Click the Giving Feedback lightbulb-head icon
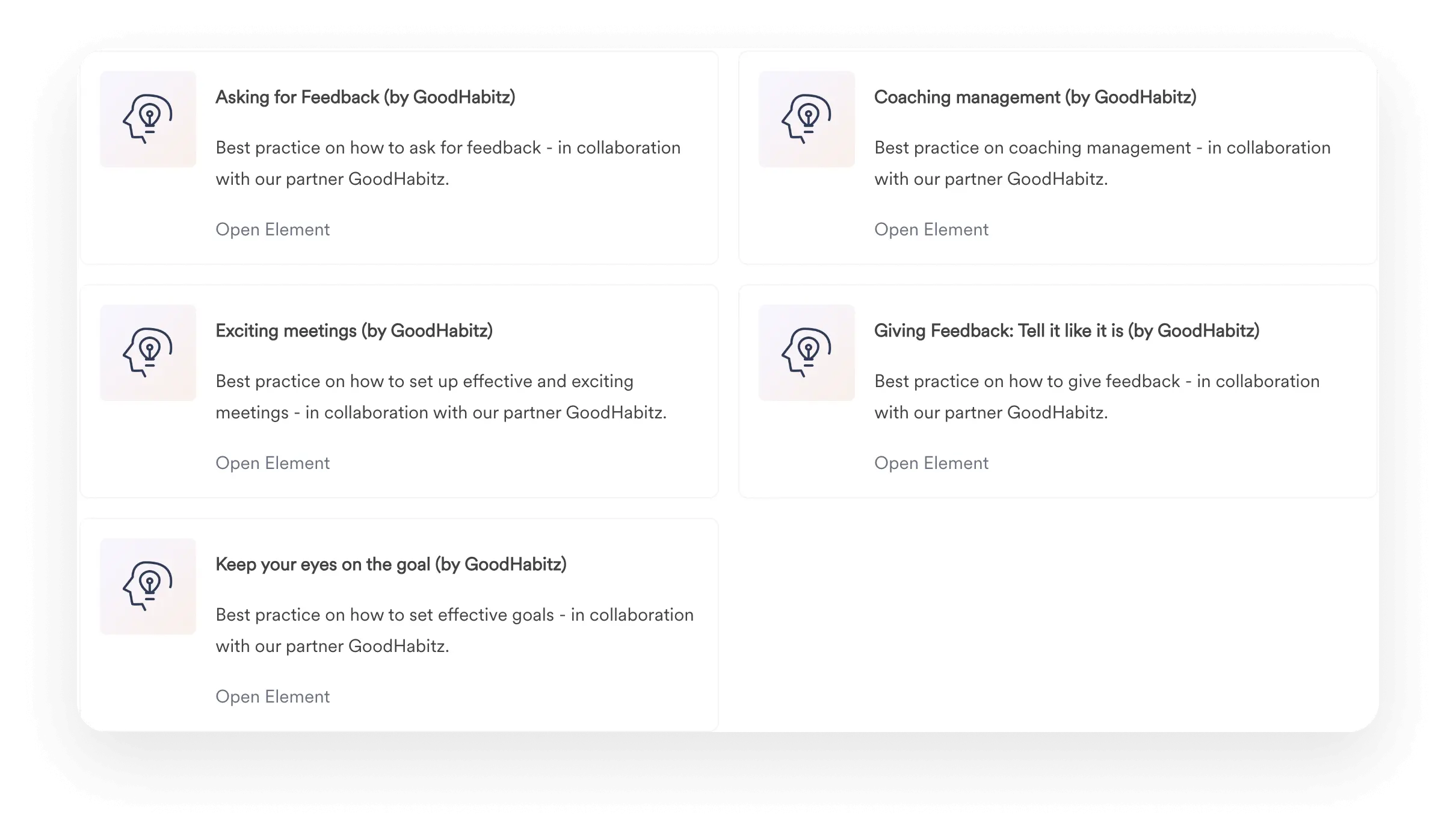Viewport: 1456px width, 838px height. [806, 353]
